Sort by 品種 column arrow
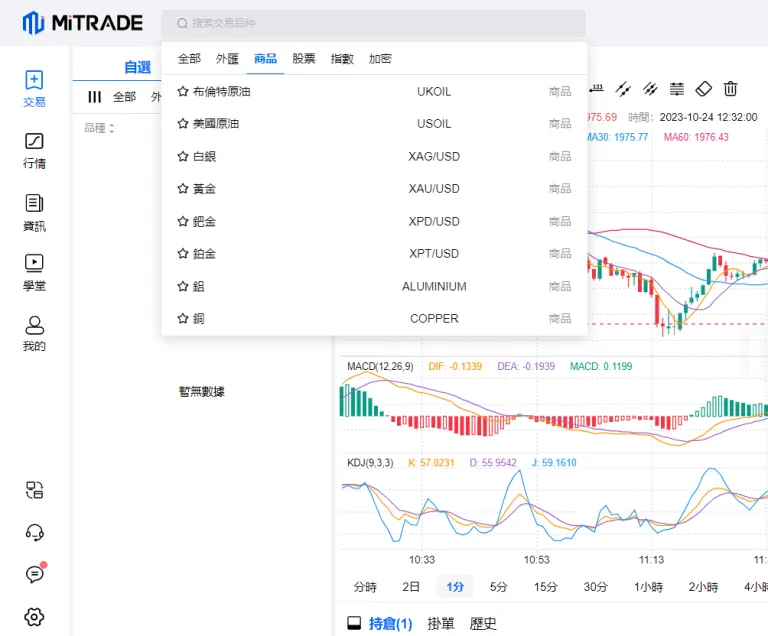The image size is (768, 636). click(112, 128)
